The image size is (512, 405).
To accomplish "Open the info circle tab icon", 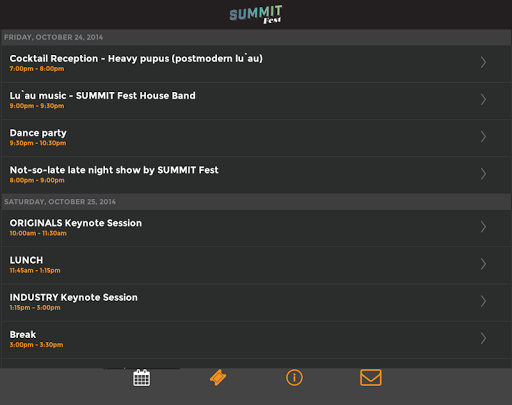I will 294,378.
